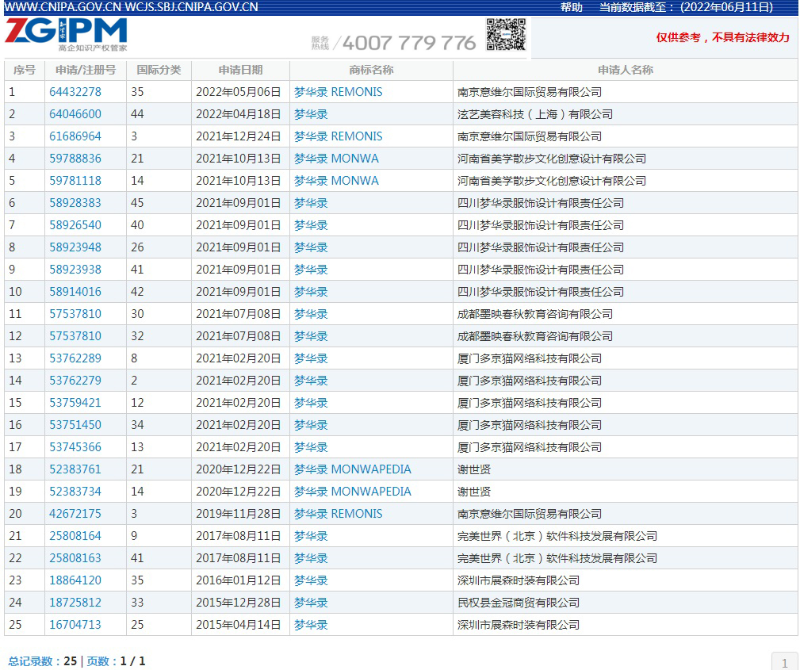Click the QR code image
Screen dimensions: 800x670
point(506,36)
